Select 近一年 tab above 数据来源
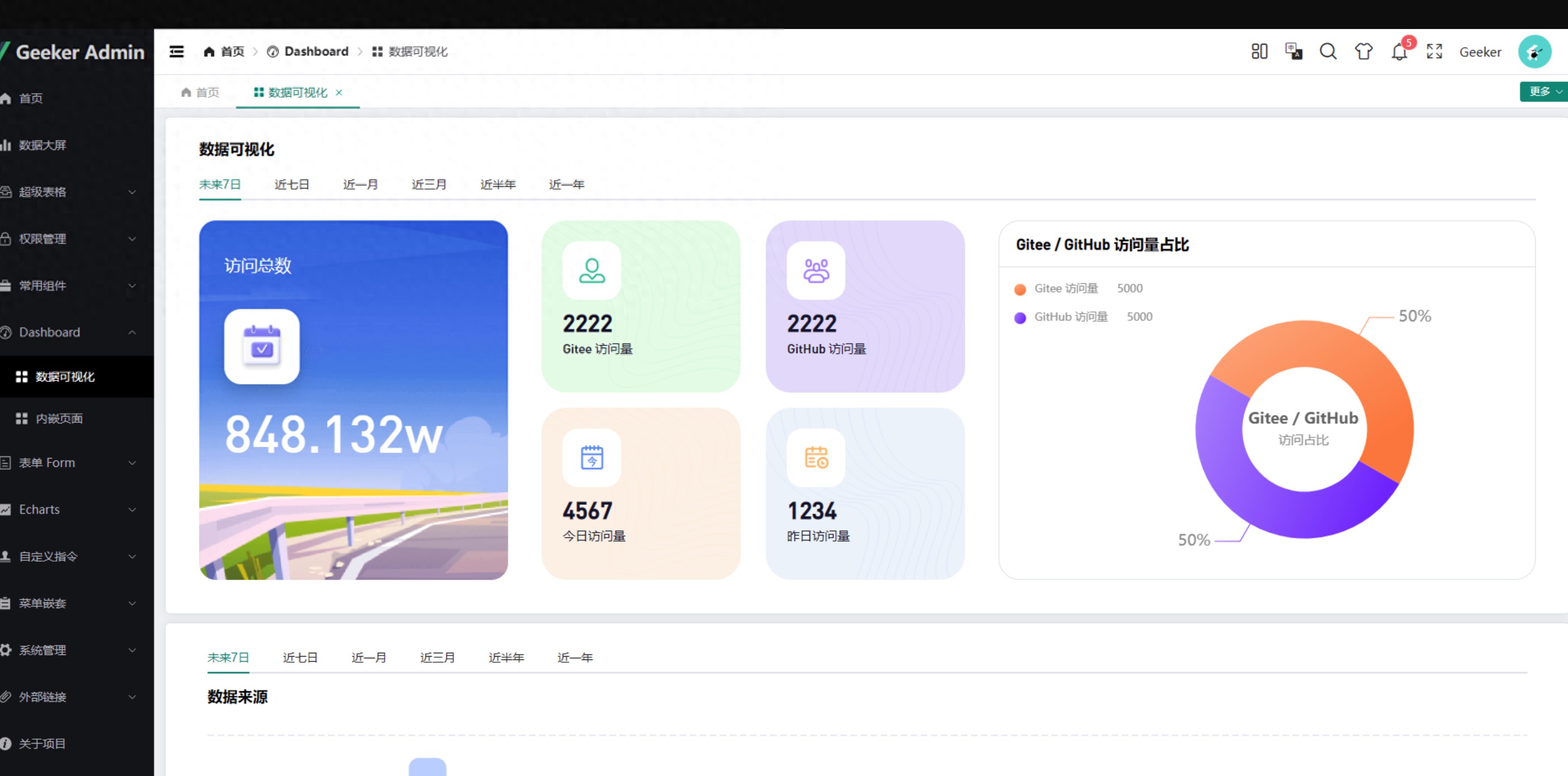 point(575,658)
